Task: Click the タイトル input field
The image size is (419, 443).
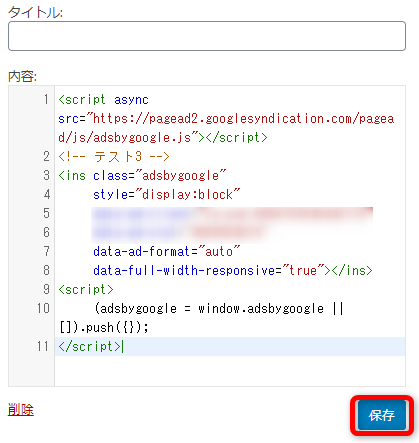Action: click(207, 36)
